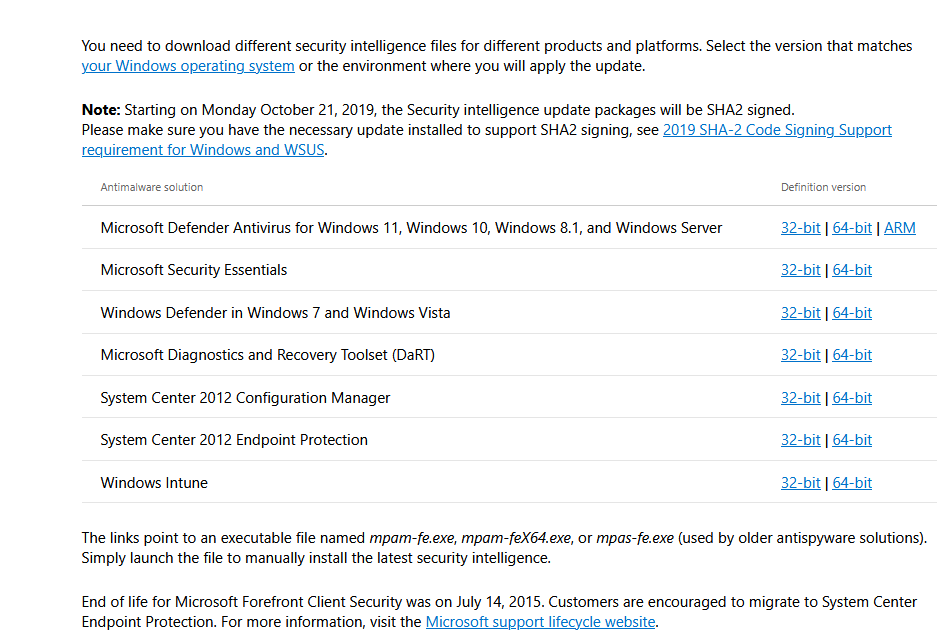Click the italic 'mpas-fe.exe' file name

click(635, 538)
